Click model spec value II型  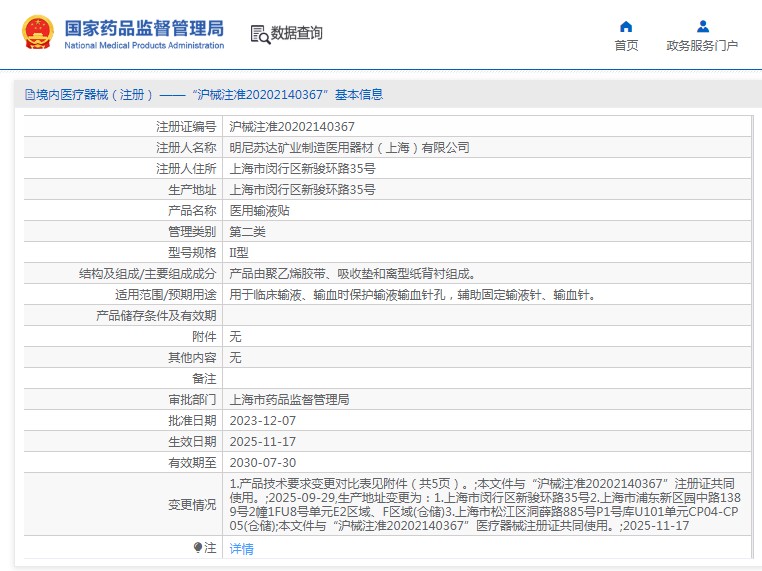(239, 253)
